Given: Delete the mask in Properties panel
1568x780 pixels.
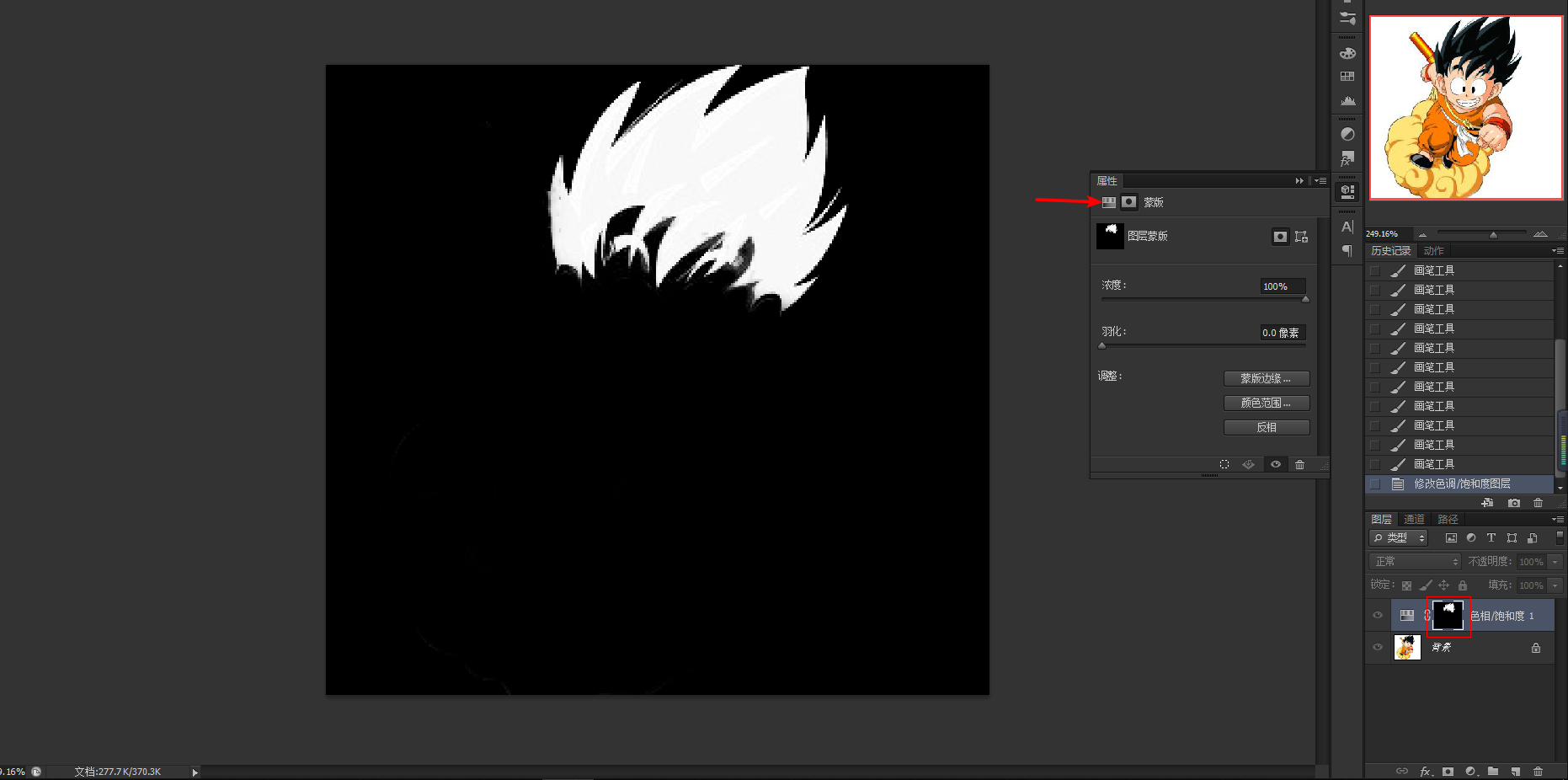Looking at the screenshot, I should [x=1300, y=465].
